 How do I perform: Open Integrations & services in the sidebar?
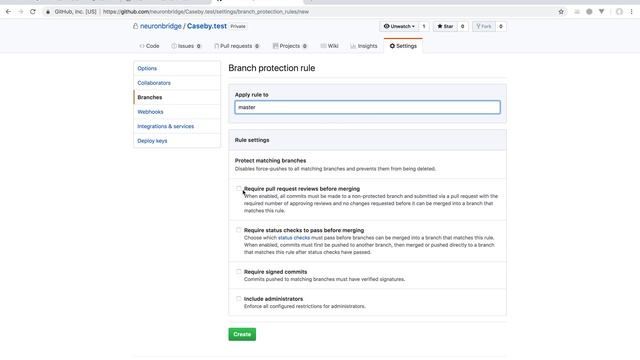pos(177,126)
